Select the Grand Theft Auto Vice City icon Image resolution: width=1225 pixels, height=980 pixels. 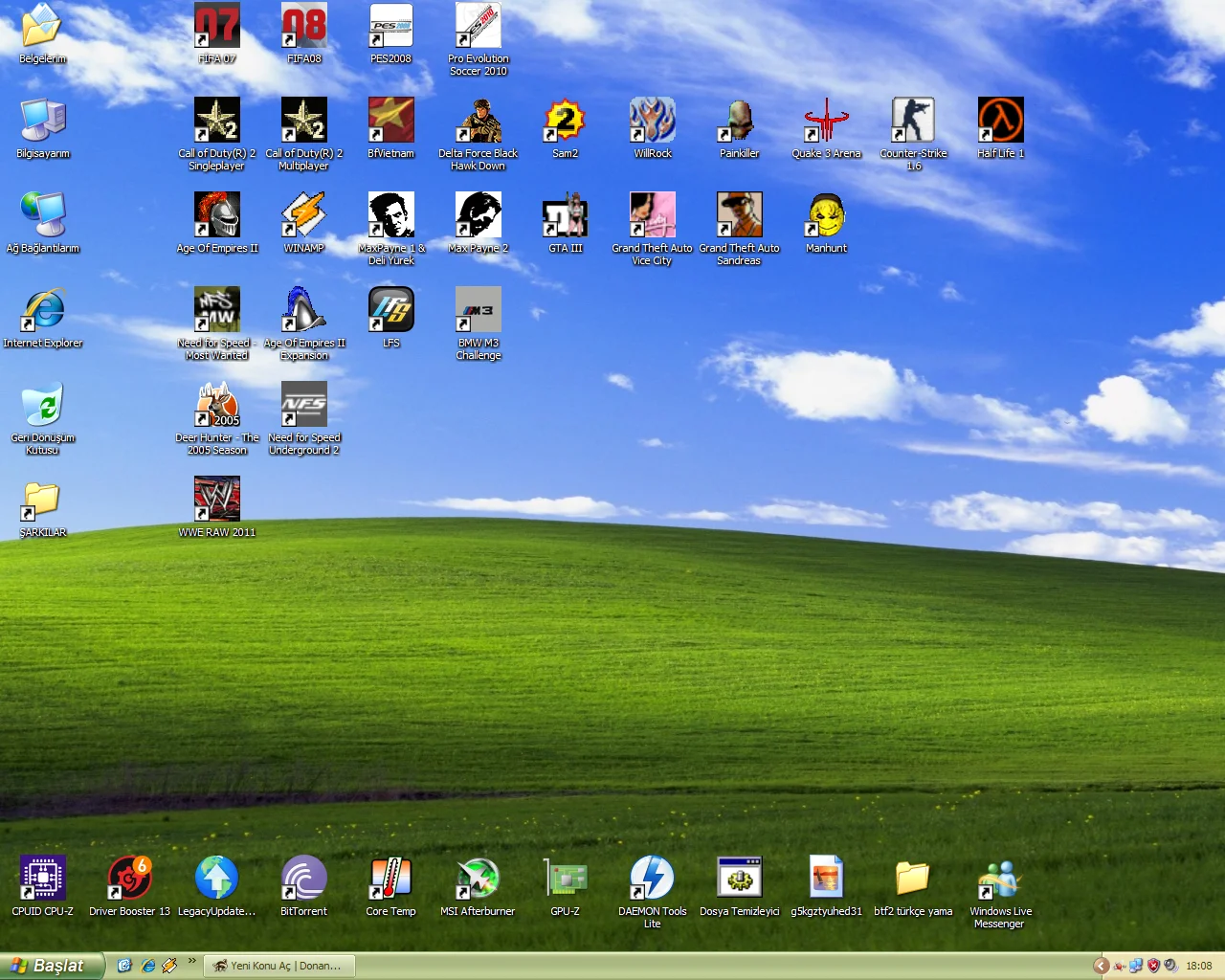pos(652,215)
